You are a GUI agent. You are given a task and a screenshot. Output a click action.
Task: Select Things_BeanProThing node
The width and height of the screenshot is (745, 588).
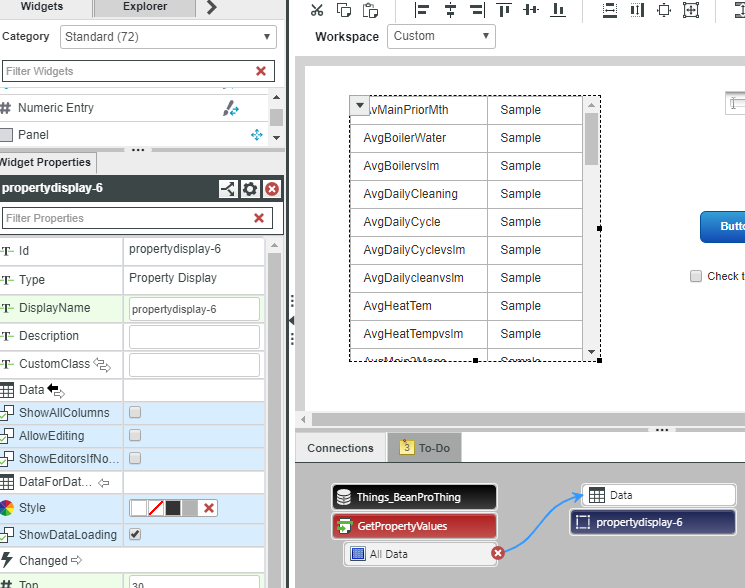point(414,497)
